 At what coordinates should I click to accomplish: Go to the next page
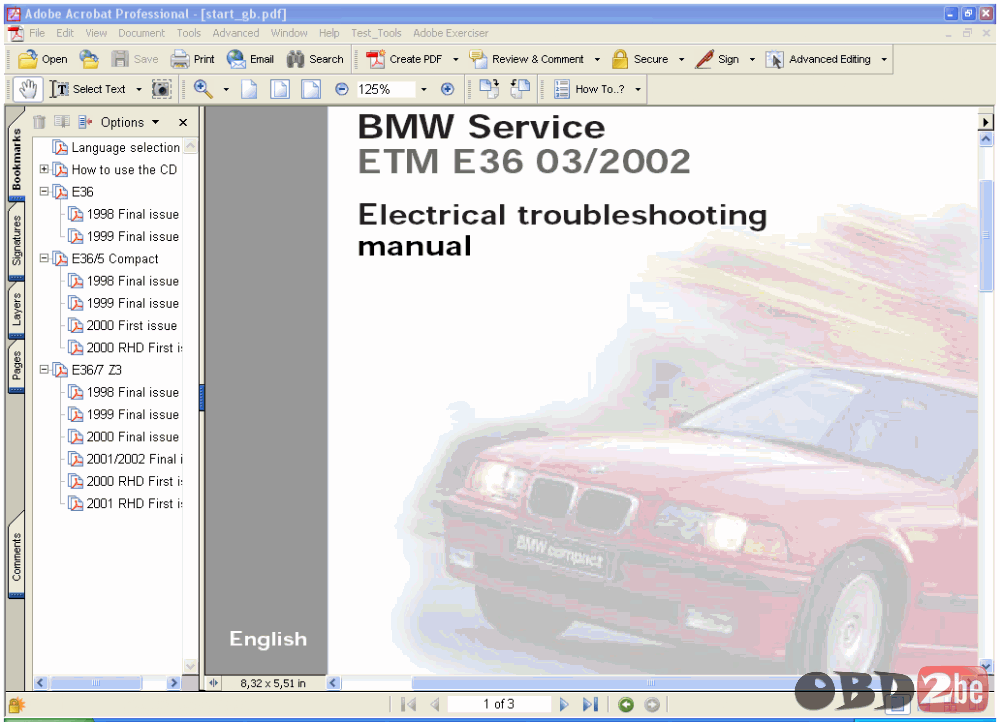click(564, 704)
